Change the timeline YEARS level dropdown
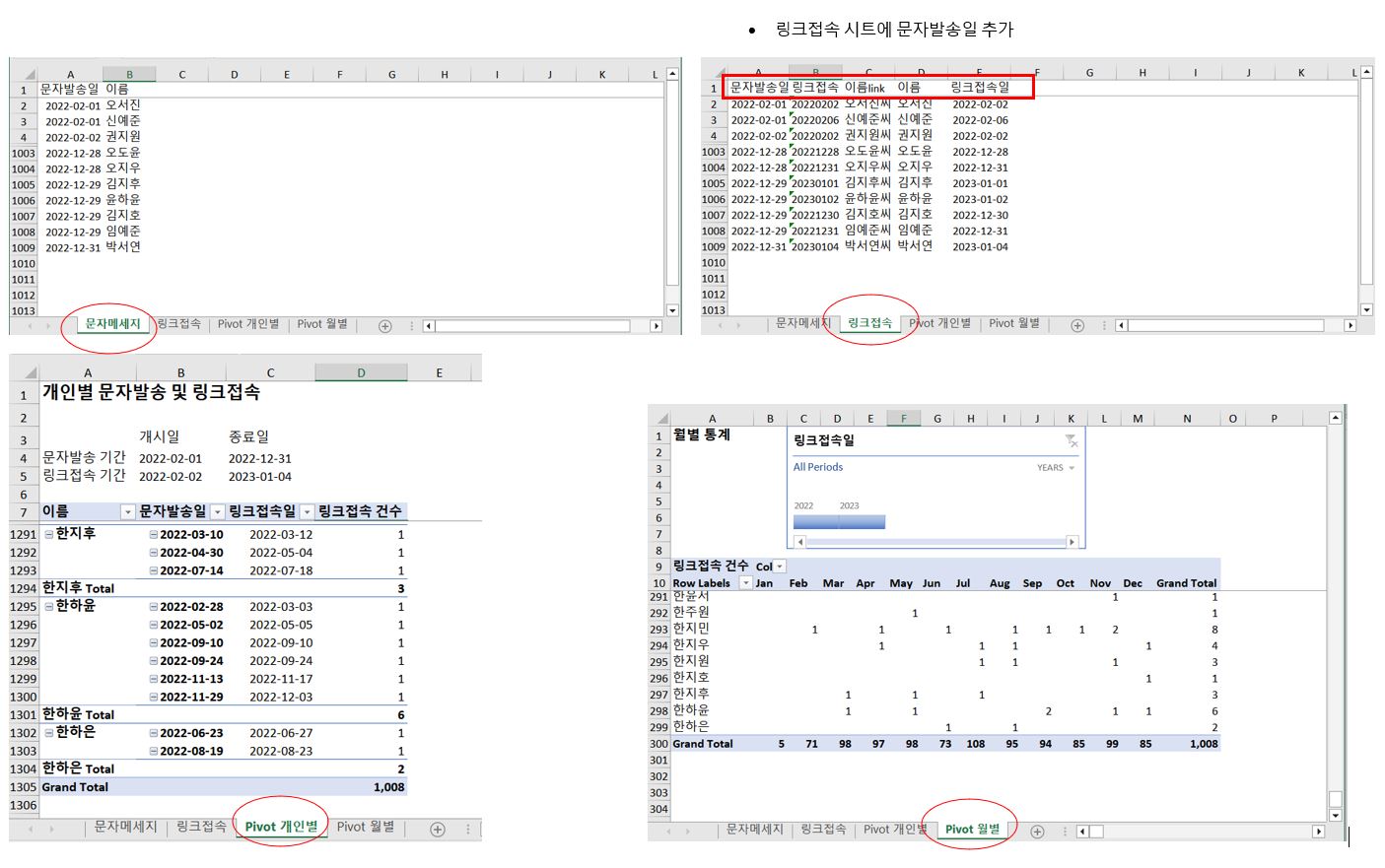The height and width of the screenshot is (868, 1385). tap(1056, 468)
